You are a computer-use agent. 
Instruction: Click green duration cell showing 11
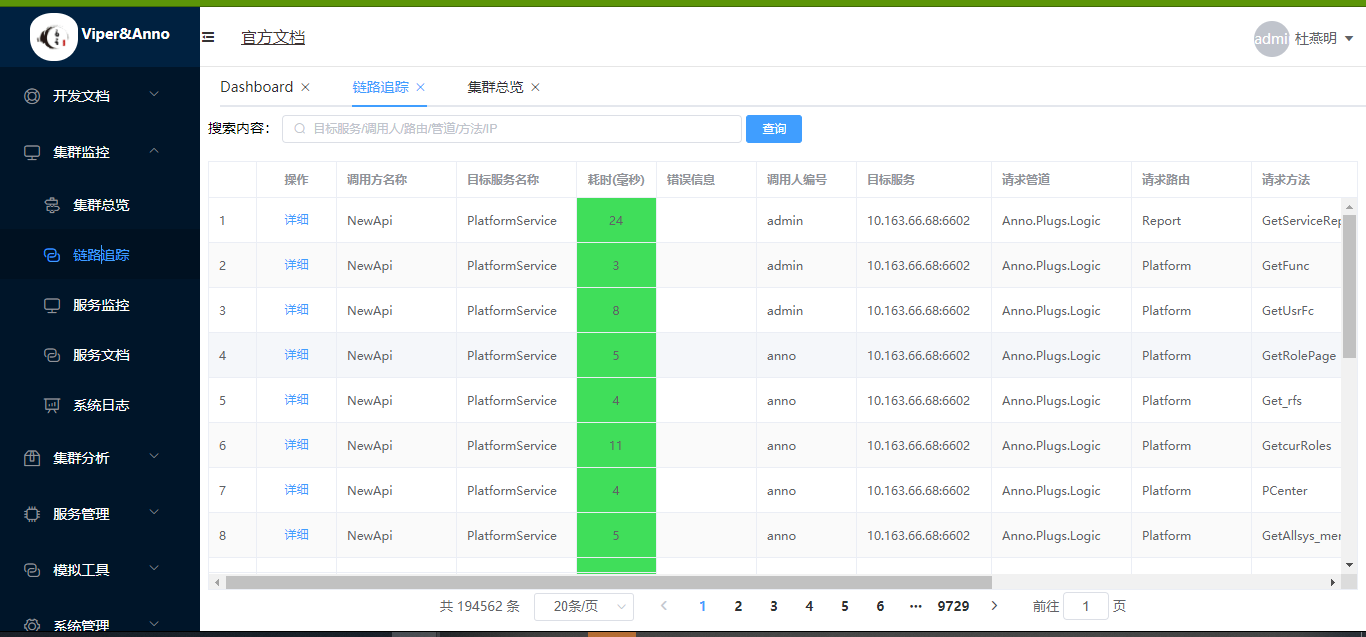(616, 445)
